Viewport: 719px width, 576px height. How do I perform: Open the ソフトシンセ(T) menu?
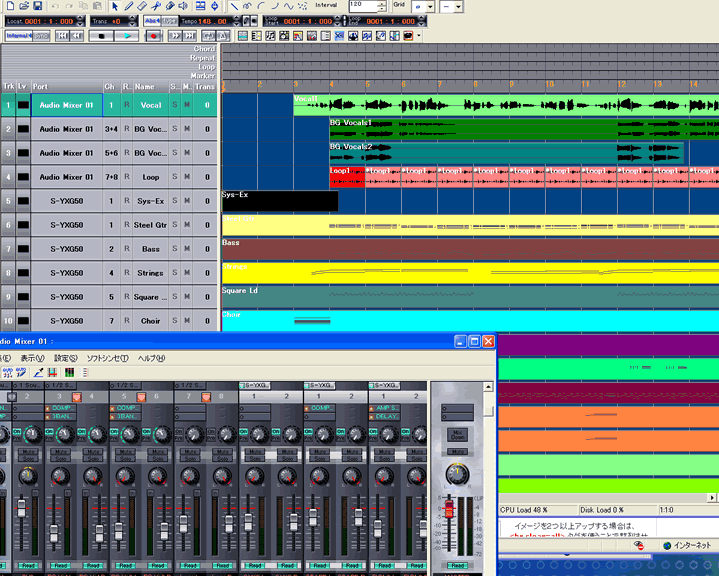pyautogui.click(x=108, y=358)
